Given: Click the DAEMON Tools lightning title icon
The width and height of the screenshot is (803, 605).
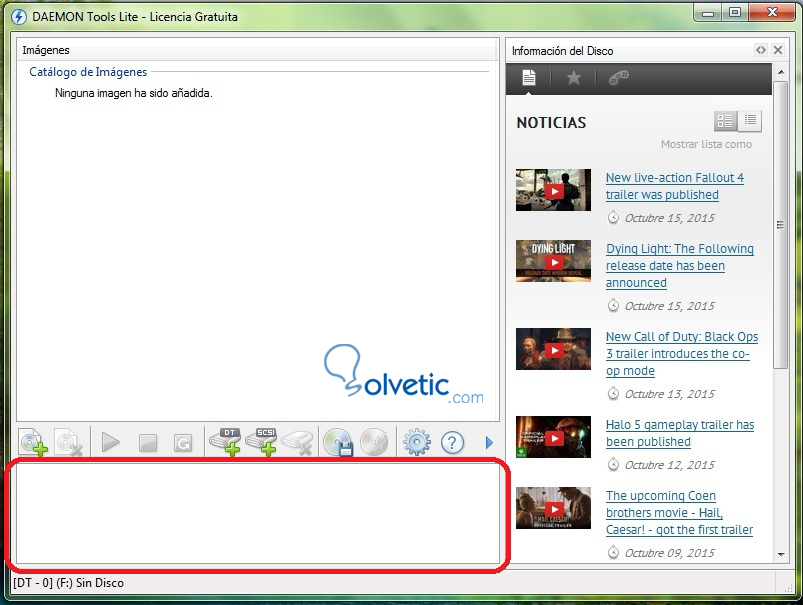Looking at the screenshot, I should (x=19, y=17).
